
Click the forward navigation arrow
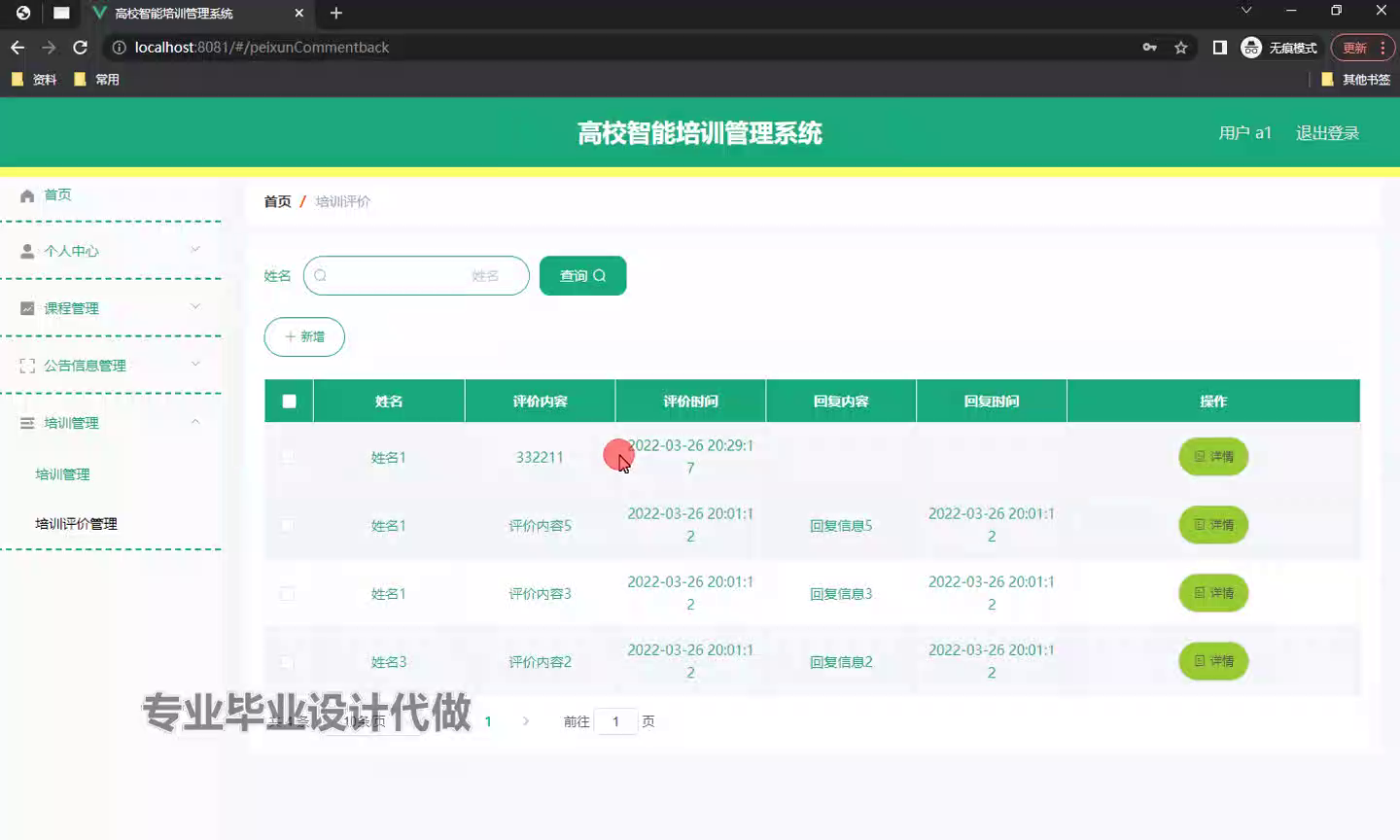pyautogui.click(x=49, y=48)
